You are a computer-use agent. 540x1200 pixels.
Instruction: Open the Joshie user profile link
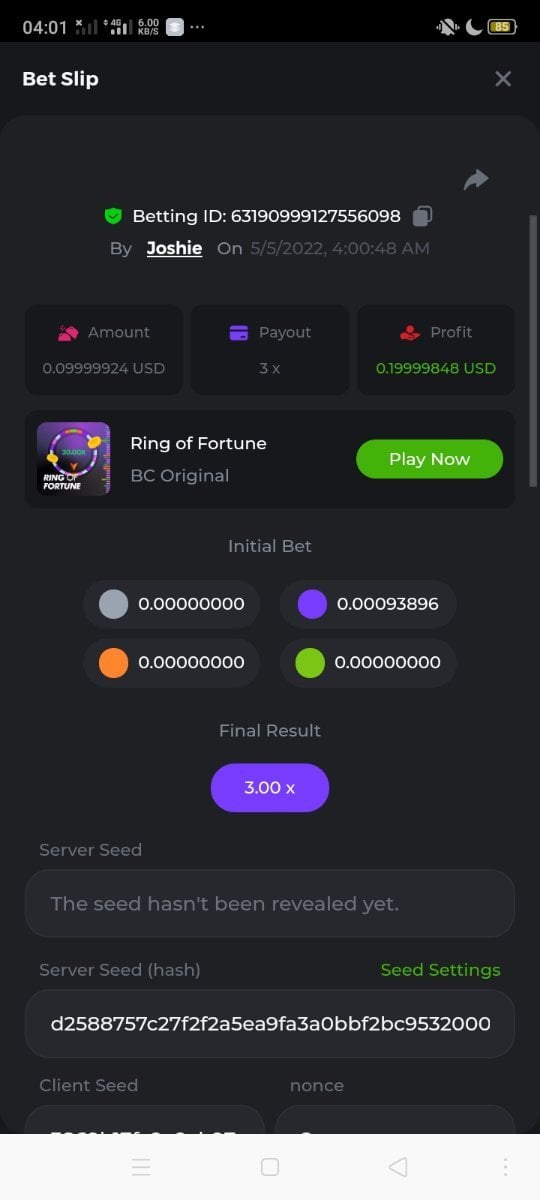point(174,248)
